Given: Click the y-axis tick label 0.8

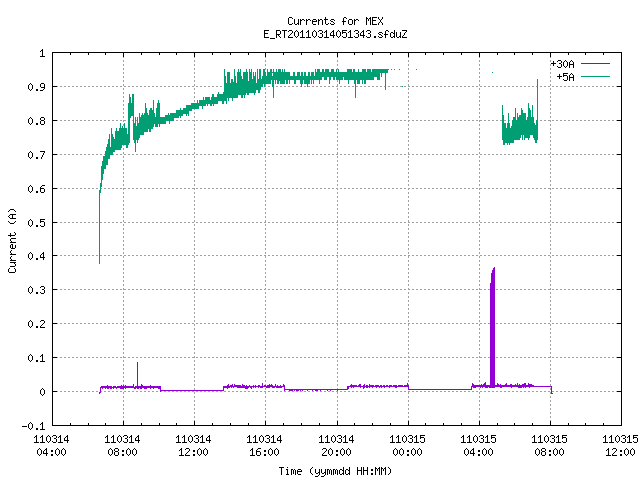Looking at the screenshot, I should click(36, 121).
